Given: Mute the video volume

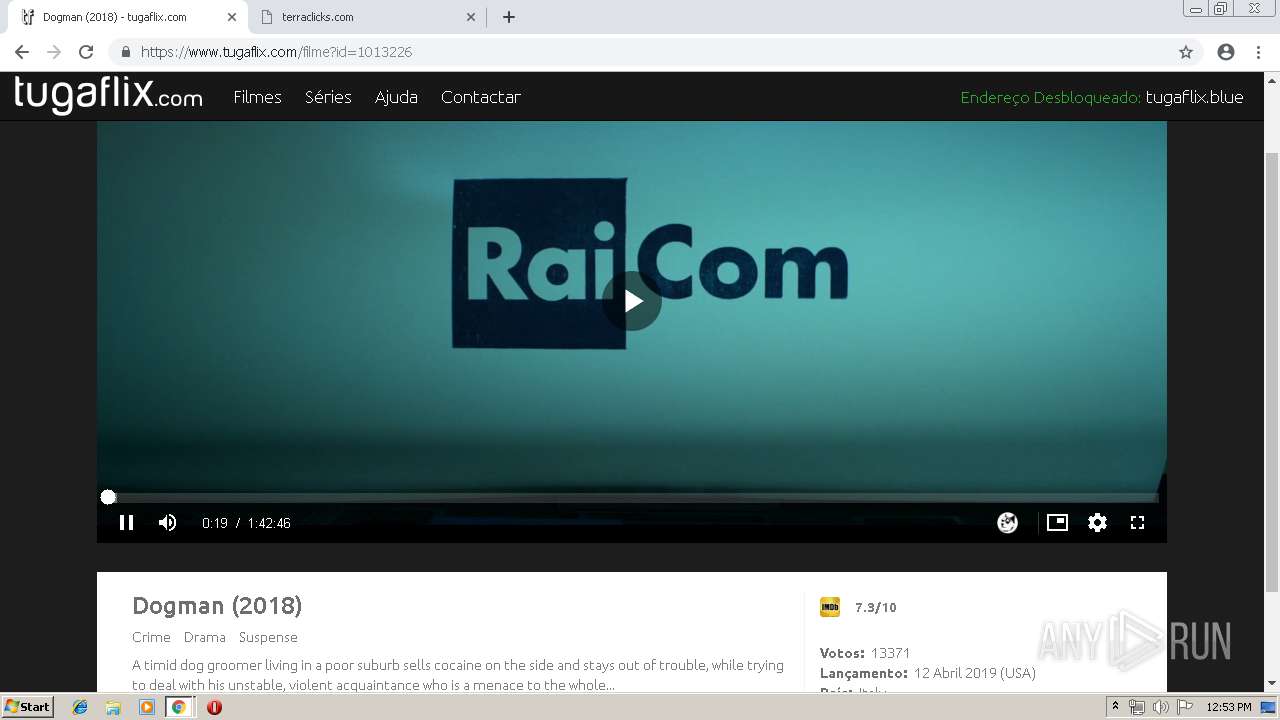Looking at the screenshot, I should [167, 522].
